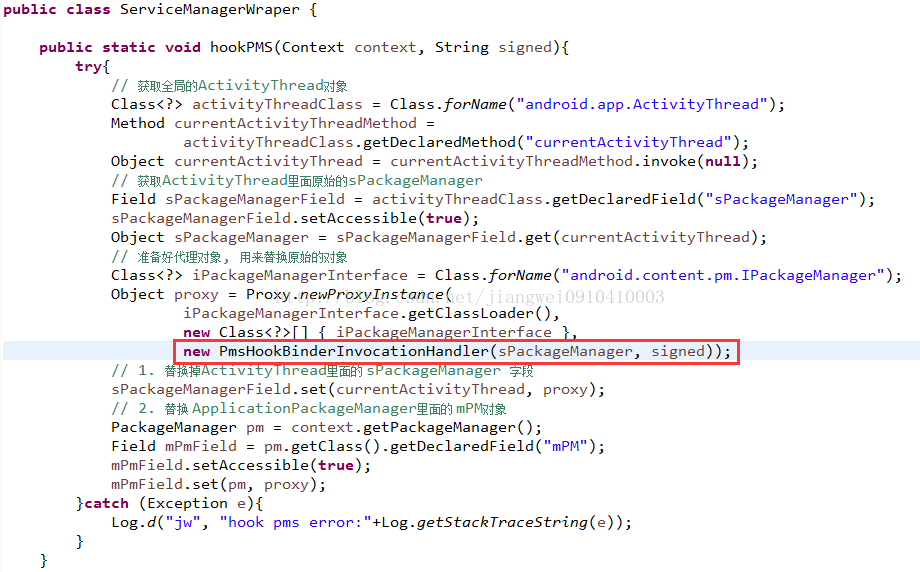Click currentActivityThreadMethod.invoke(null) call
The image size is (920, 572).
click(569, 161)
